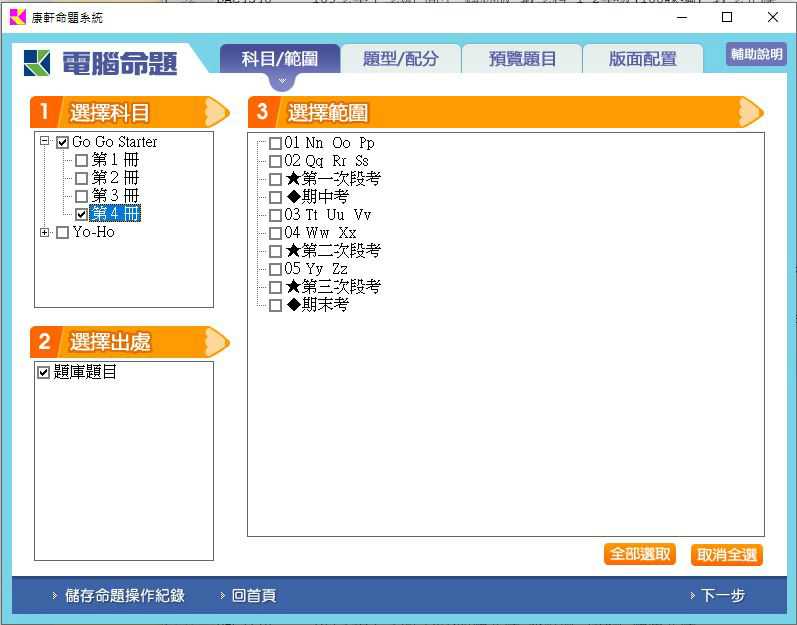Screen dimensions: 797x625
Task: Maximize the 康軒命題系統 window
Action: coord(727,17)
